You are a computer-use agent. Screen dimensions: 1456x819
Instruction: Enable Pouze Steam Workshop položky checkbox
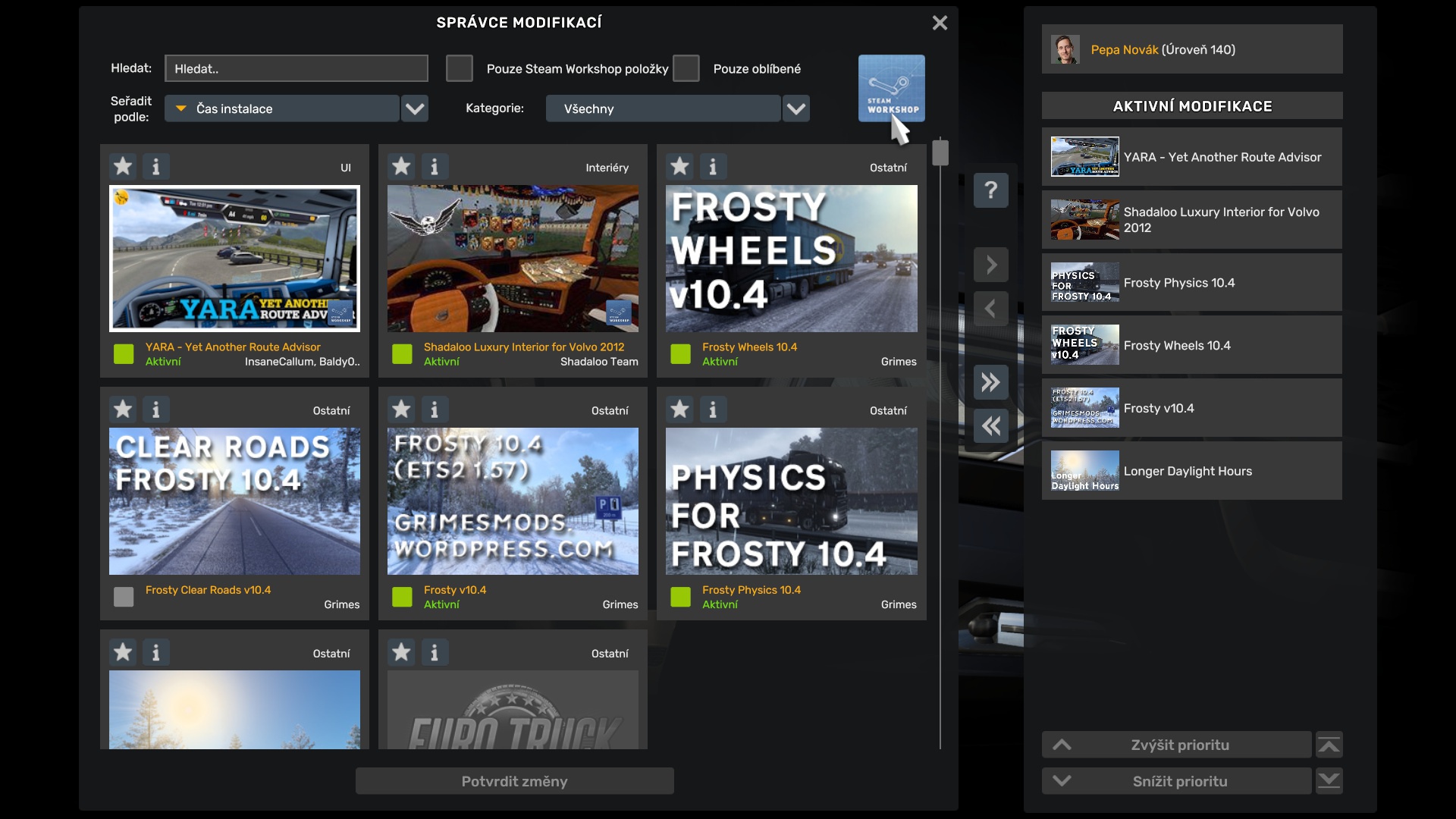459,68
